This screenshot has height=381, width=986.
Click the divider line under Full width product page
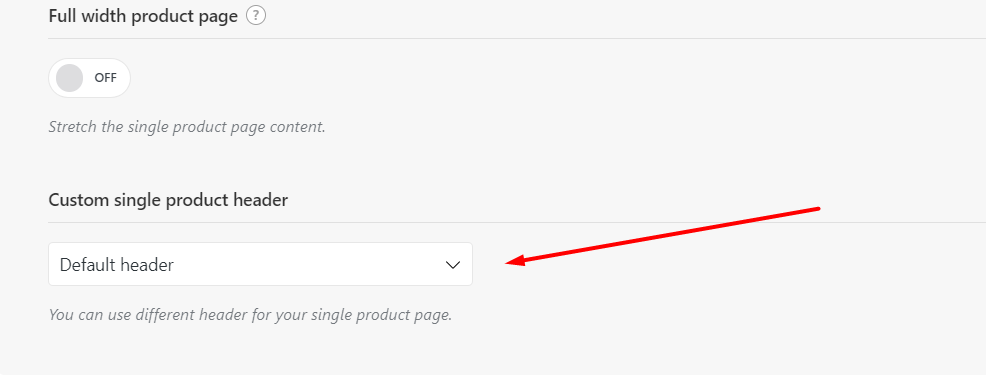click(517, 38)
